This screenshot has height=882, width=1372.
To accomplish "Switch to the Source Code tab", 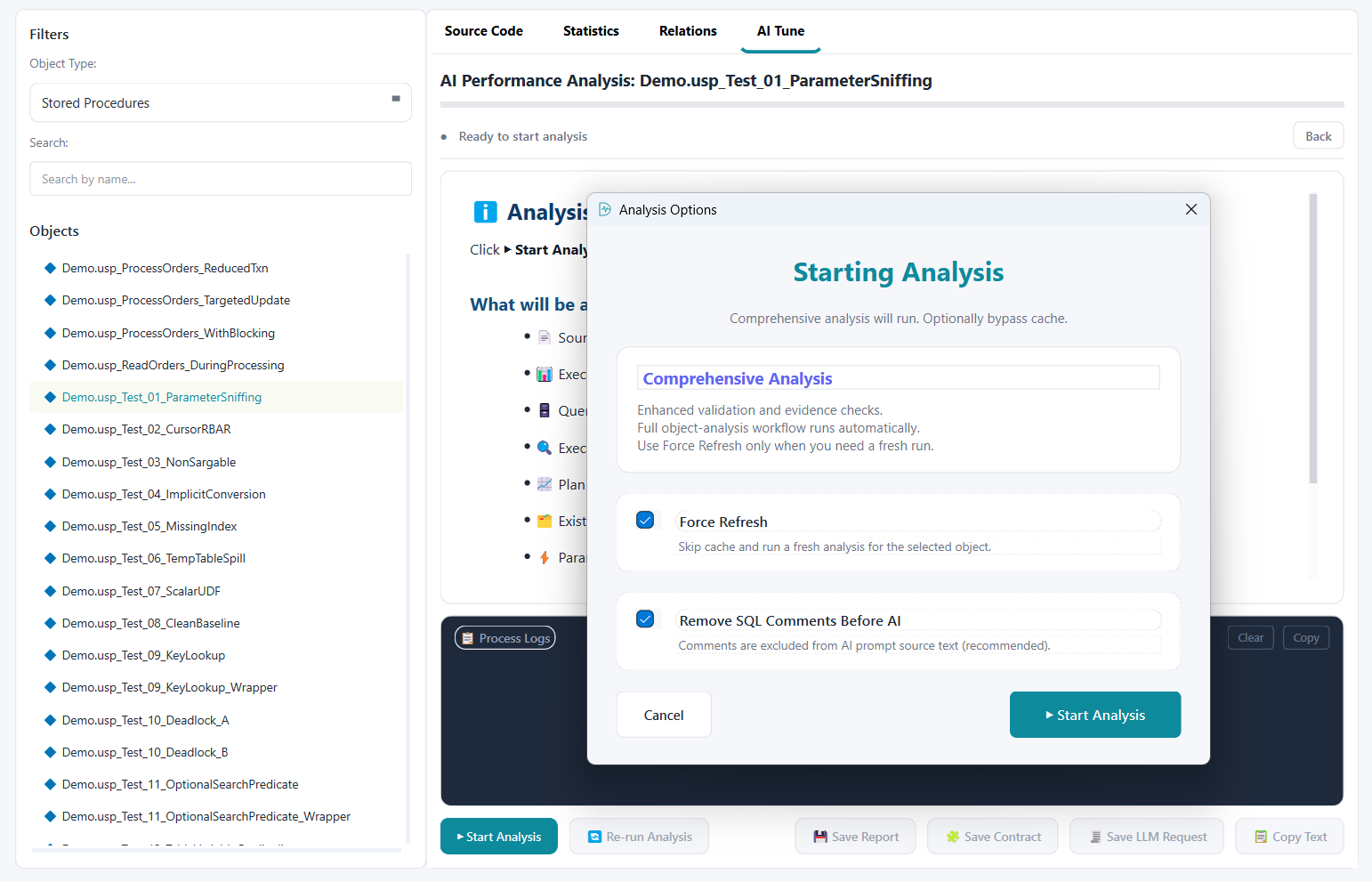I will pyautogui.click(x=484, y=31).
